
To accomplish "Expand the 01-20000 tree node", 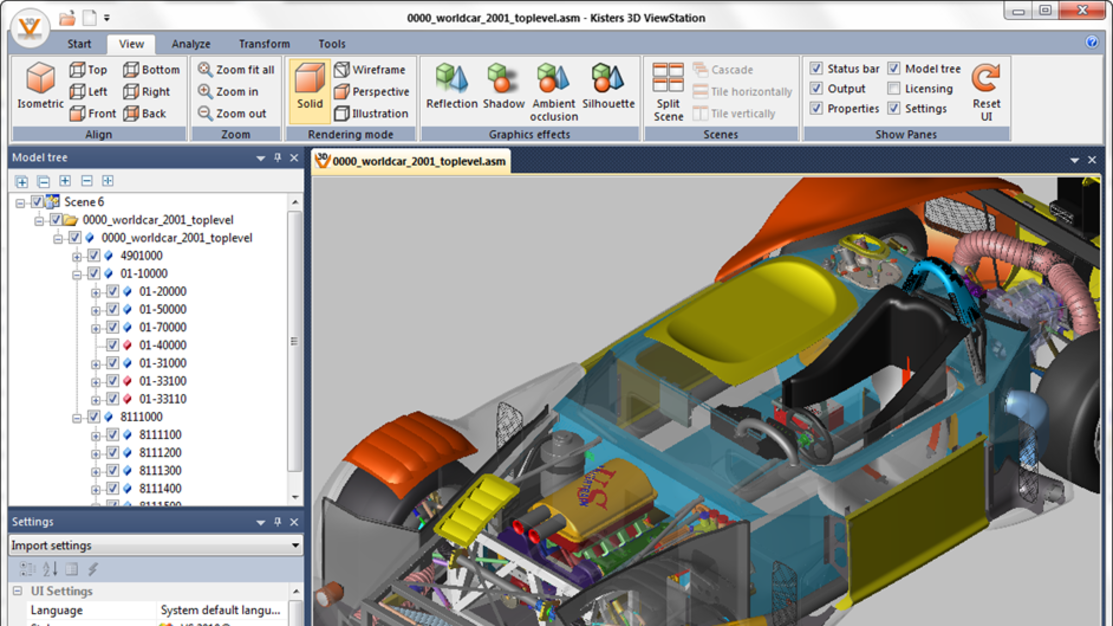I will [x=96, y=292].
